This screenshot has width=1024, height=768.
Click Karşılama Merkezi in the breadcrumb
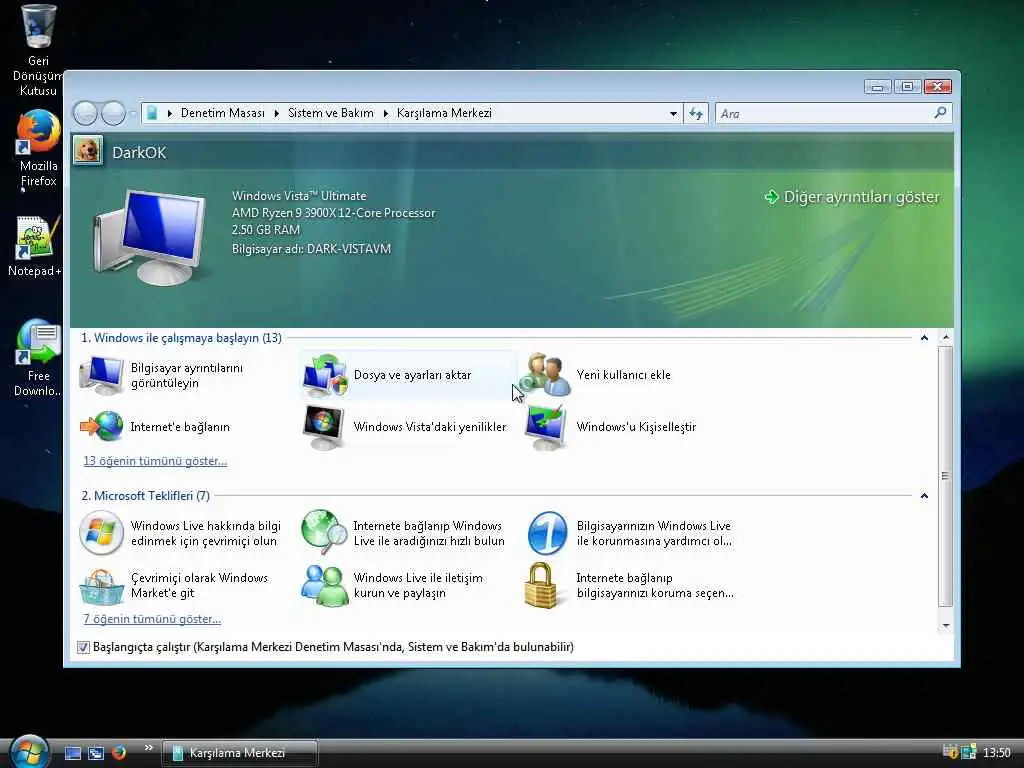(x=444, y=113)
